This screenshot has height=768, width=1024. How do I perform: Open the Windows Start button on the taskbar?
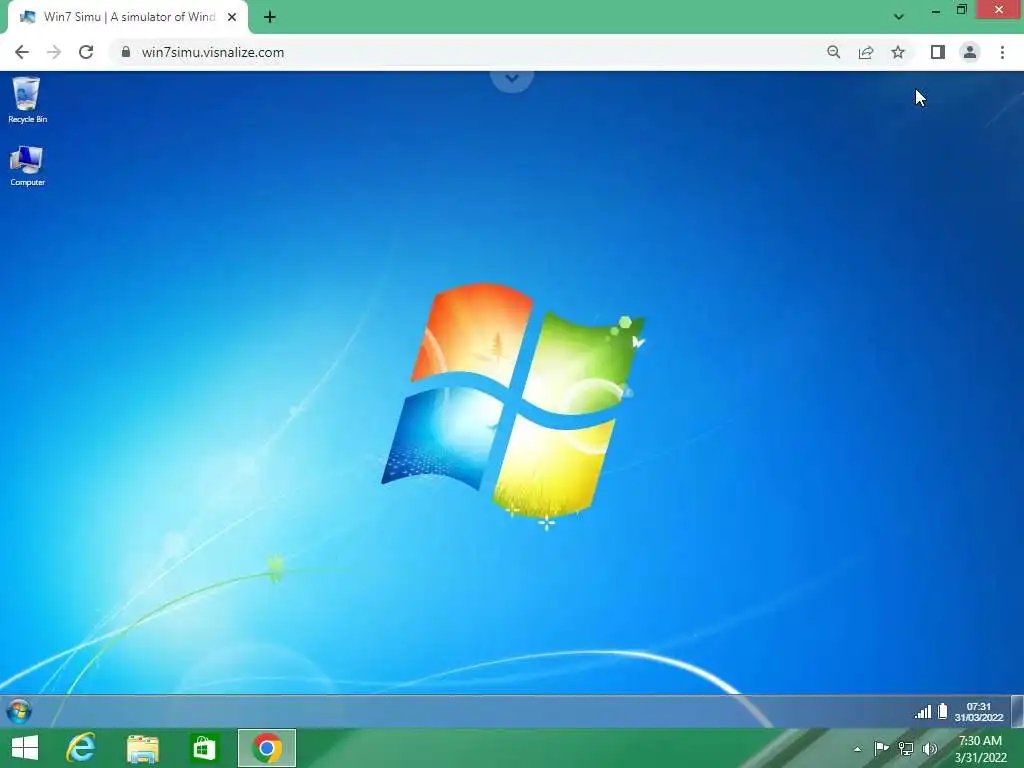[25, 748]
